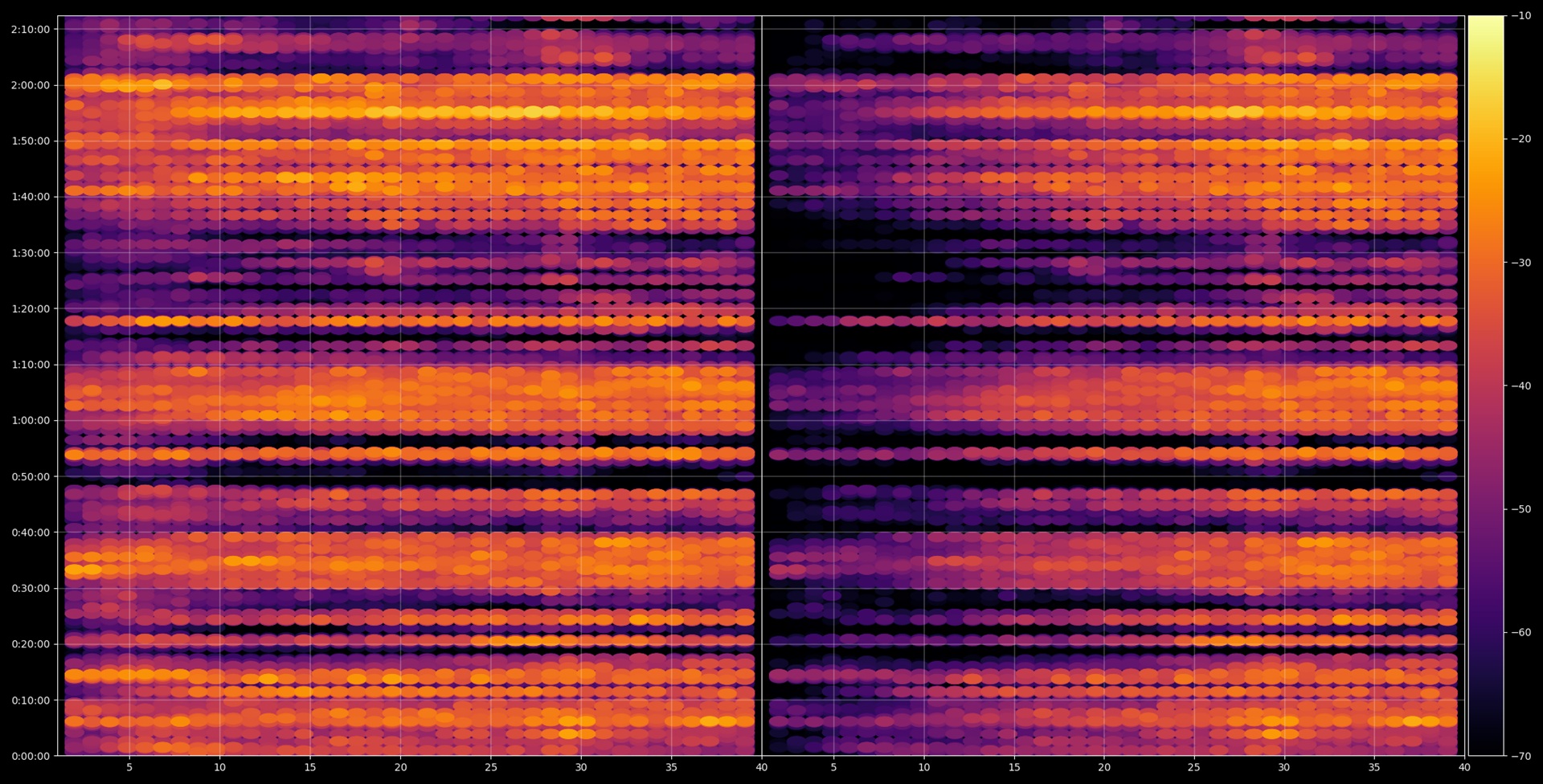Screen dimensions: 1543x784
Task: Click the 2:10:00 time axis label
Action: click(x=31, y=30)
